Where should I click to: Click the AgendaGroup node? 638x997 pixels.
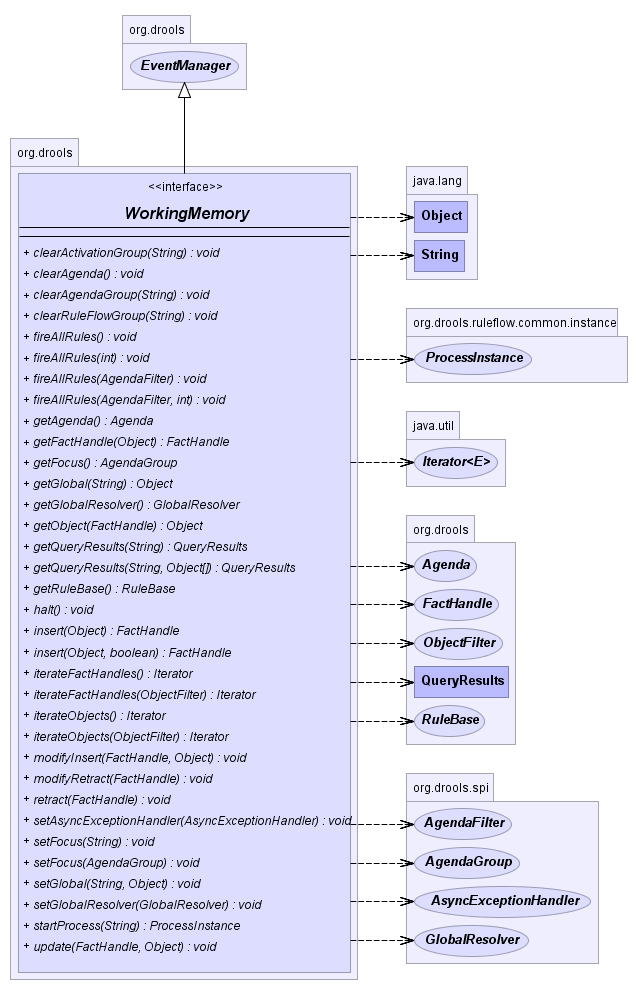468,862
